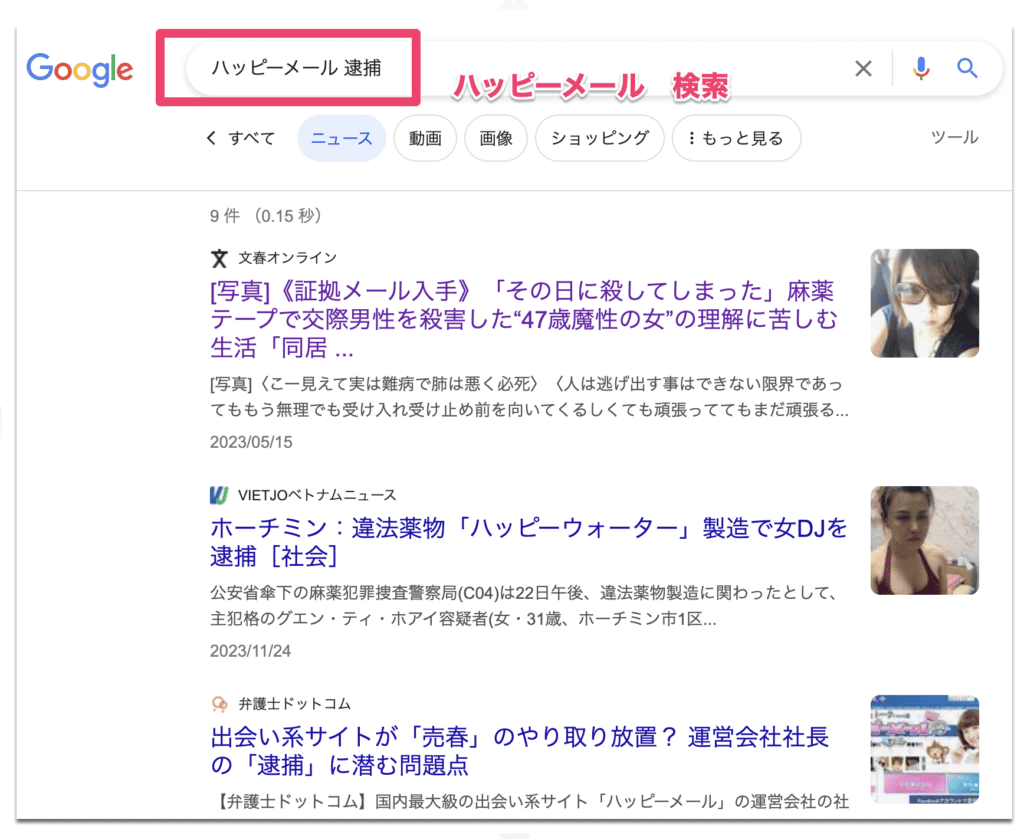1024x839 pixels.
Task: Go back using the left chevron by すべて
Action: 211,138
